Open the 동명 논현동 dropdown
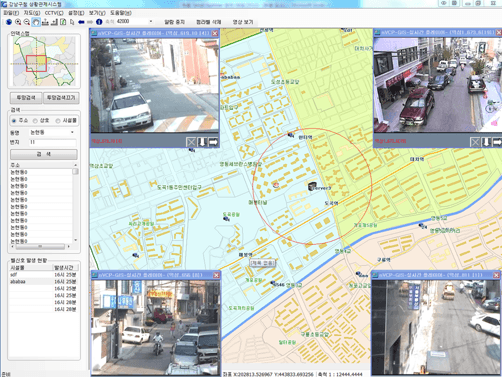Screen dimensions: 502x377 point(72,133)
